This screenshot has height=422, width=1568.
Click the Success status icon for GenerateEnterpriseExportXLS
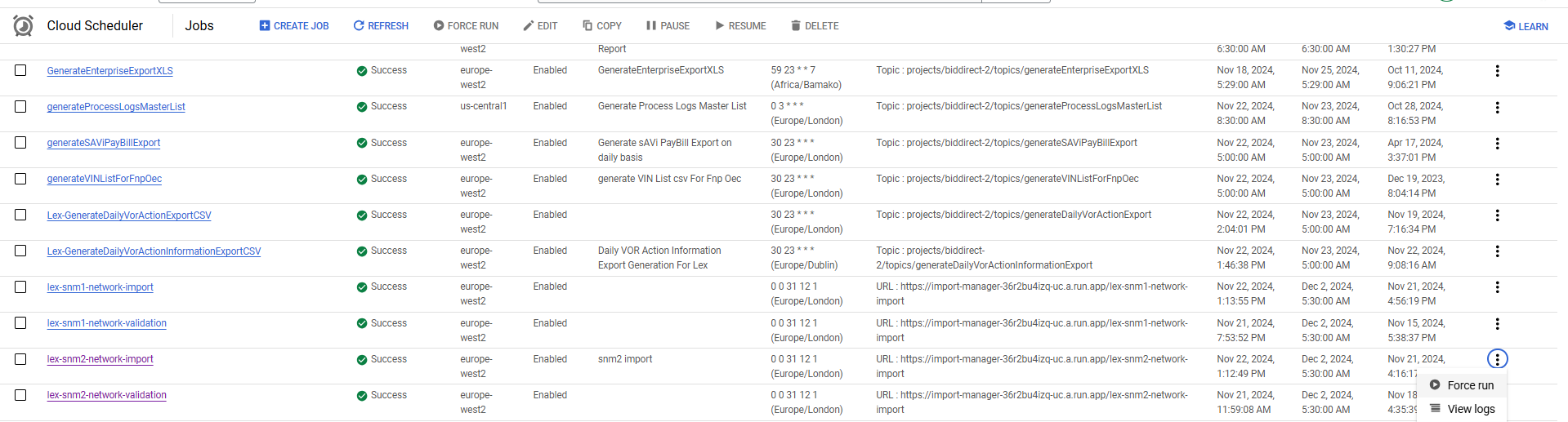[361, 71]
